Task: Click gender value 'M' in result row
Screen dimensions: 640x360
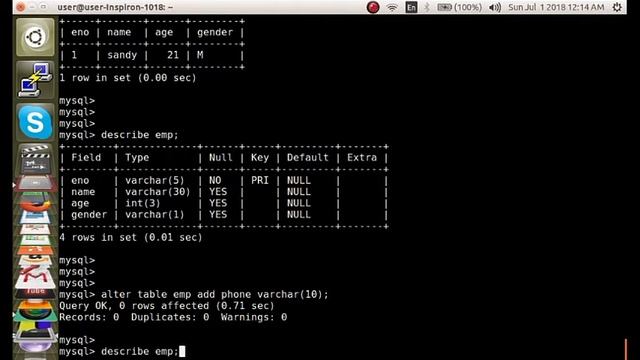Action: (200, 55)
